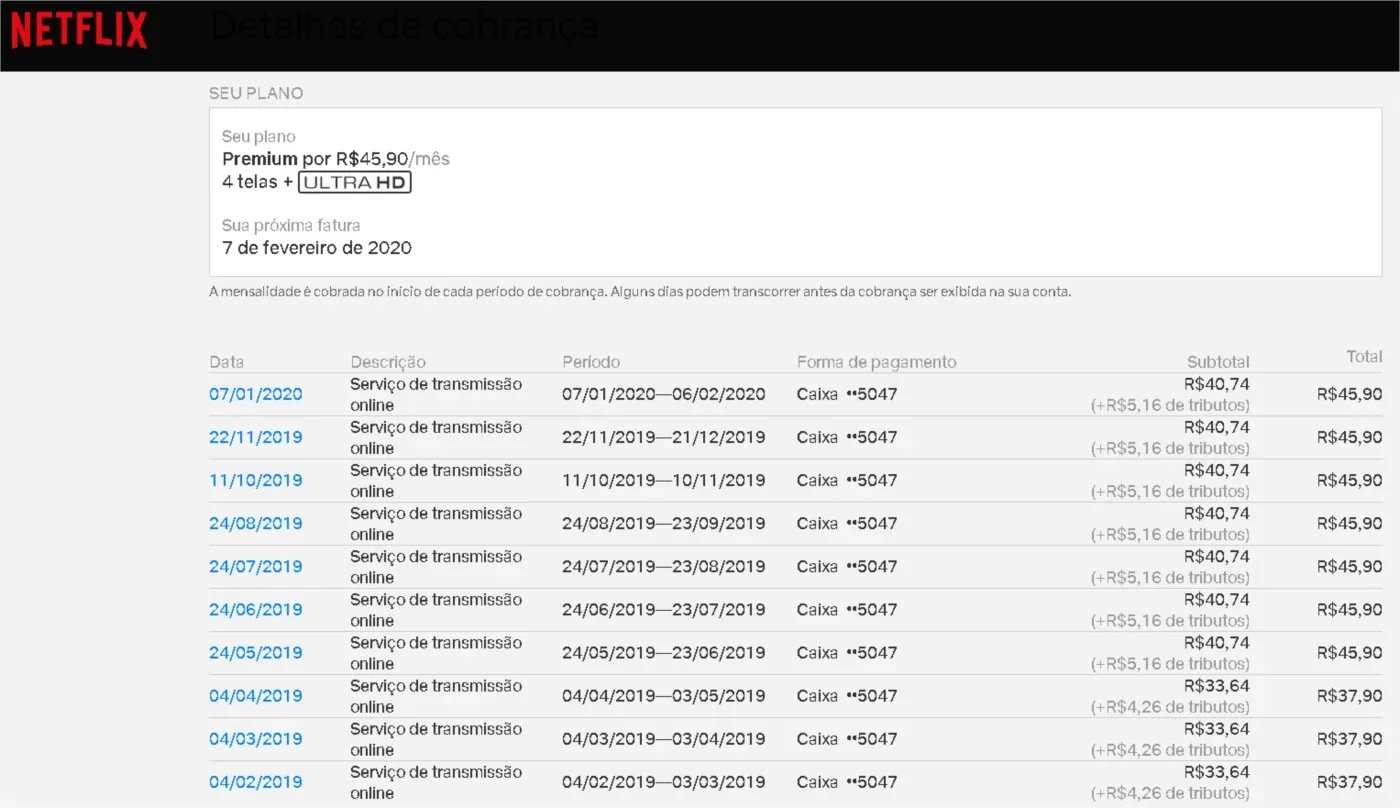The image size is (1400, 808).
Task: Click 'Caixa ••5047' in the 07/01/2020 row
Action: click(x=847, y=394)
